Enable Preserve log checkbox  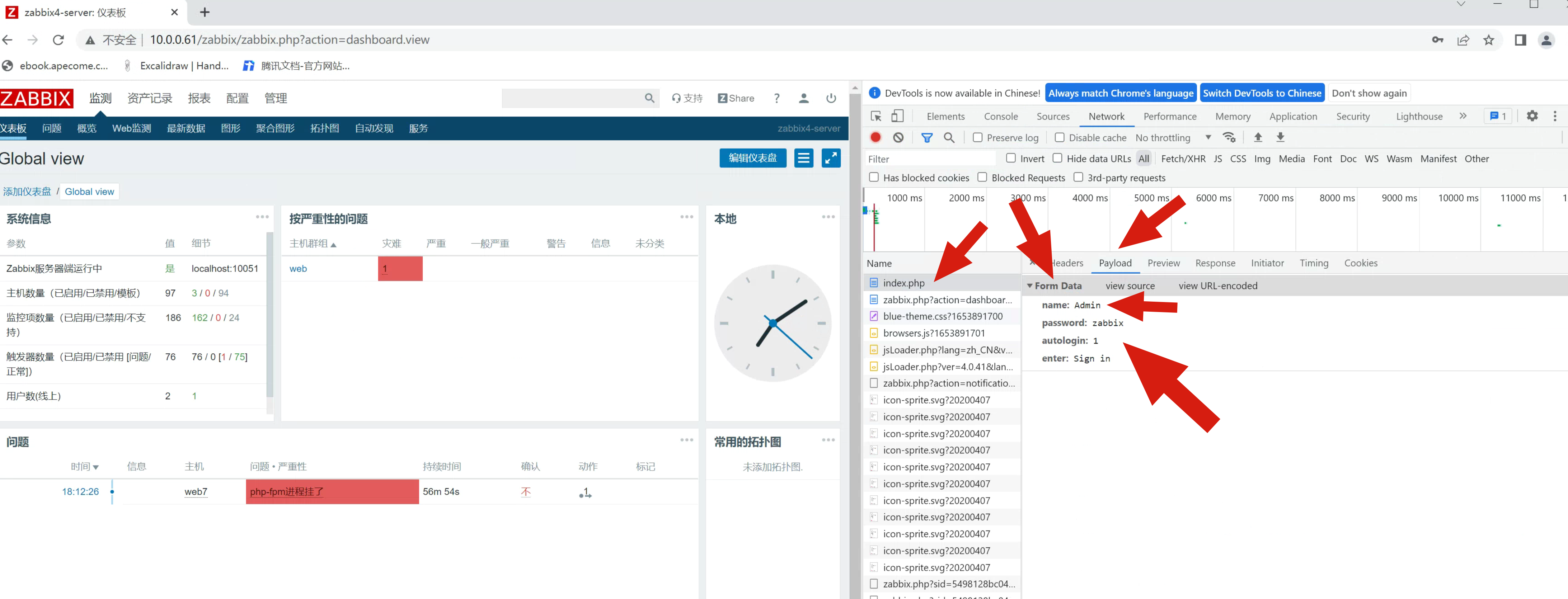click(x=977, y=138)
